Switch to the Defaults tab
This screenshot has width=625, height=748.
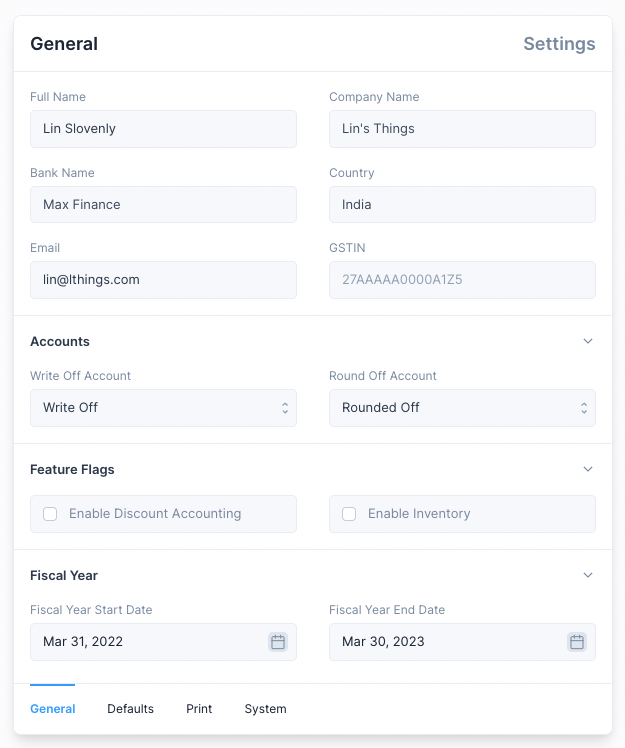130,709
